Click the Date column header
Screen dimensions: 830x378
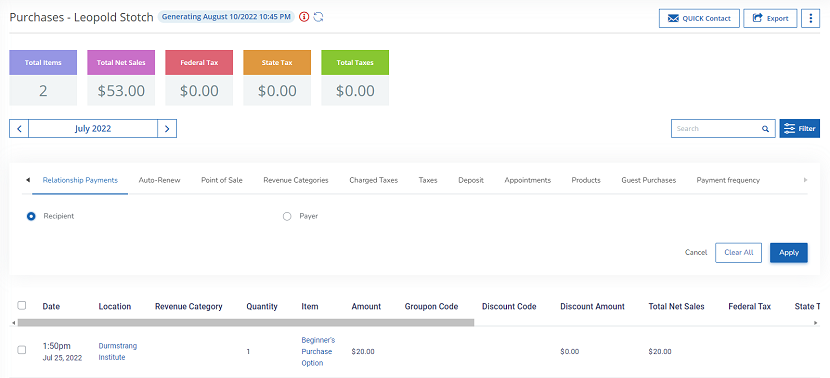[x=51, y=307]
